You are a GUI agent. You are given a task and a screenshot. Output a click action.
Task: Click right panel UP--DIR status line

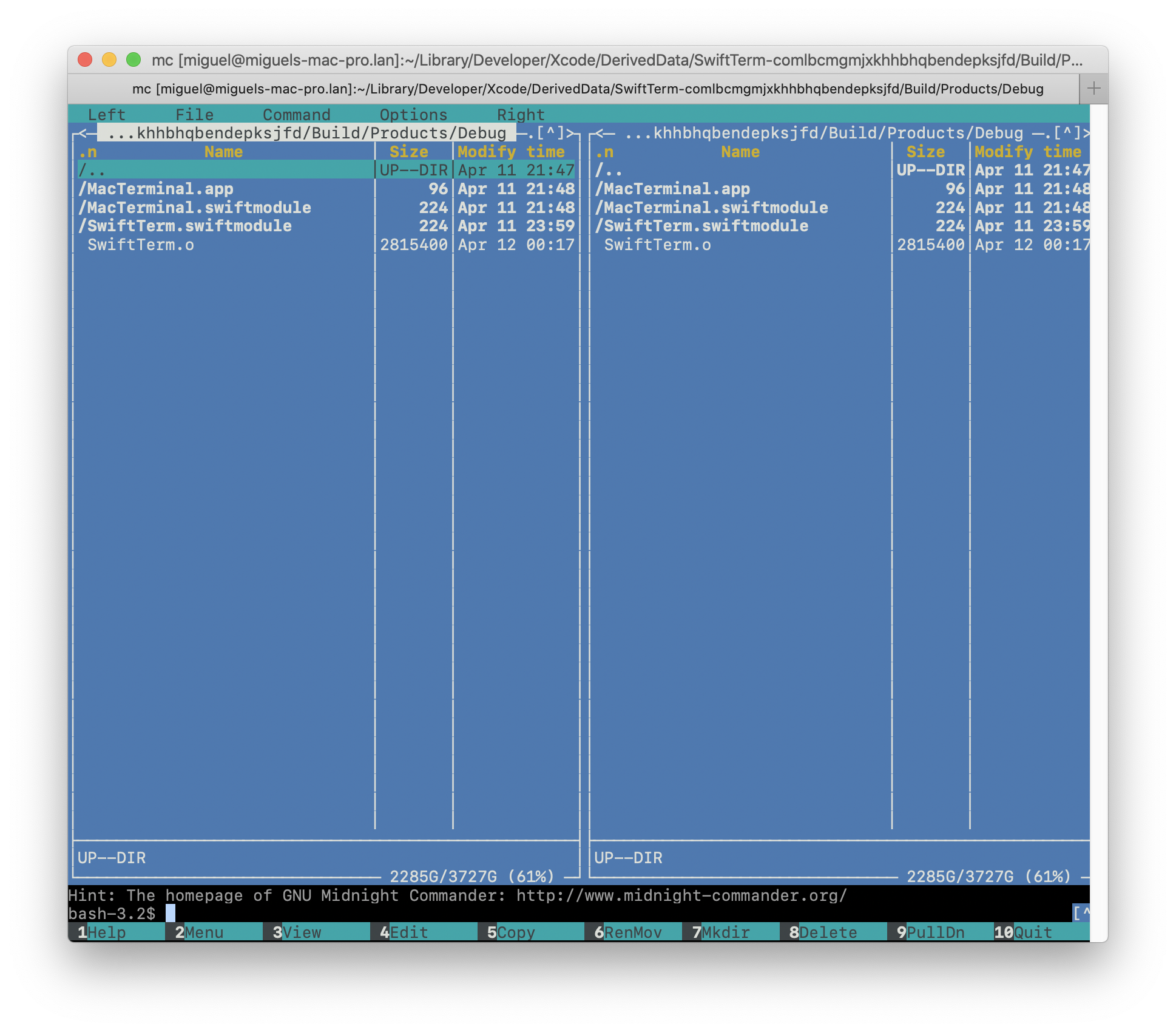629,858
